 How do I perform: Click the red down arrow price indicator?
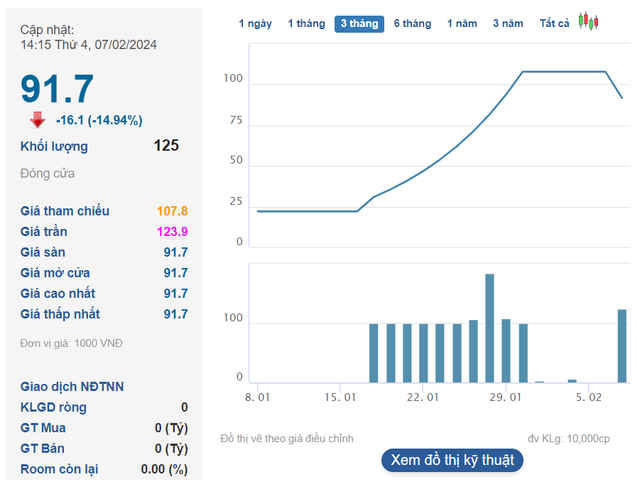38,120
